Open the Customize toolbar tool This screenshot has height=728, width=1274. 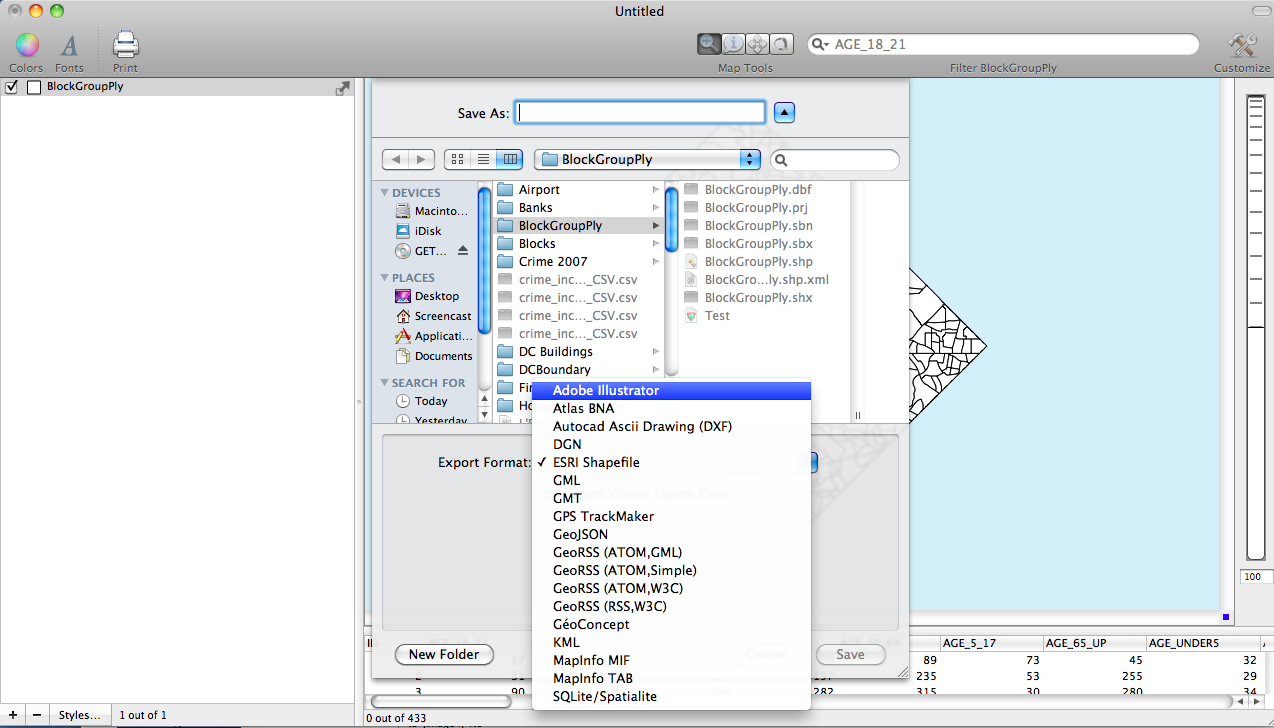[1241, 45]
